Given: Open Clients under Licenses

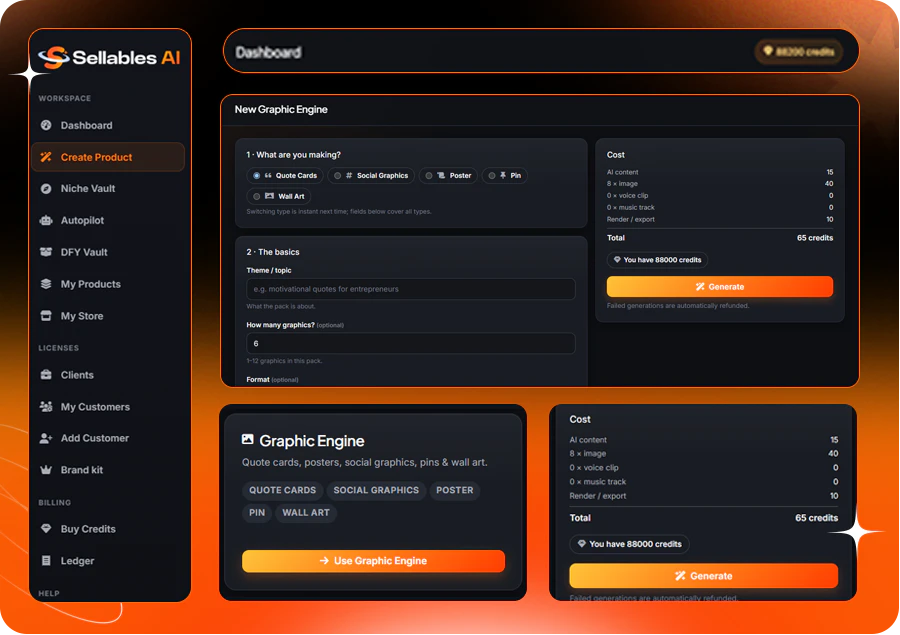Looking at the screenshot, I should [x=108, y=375].
